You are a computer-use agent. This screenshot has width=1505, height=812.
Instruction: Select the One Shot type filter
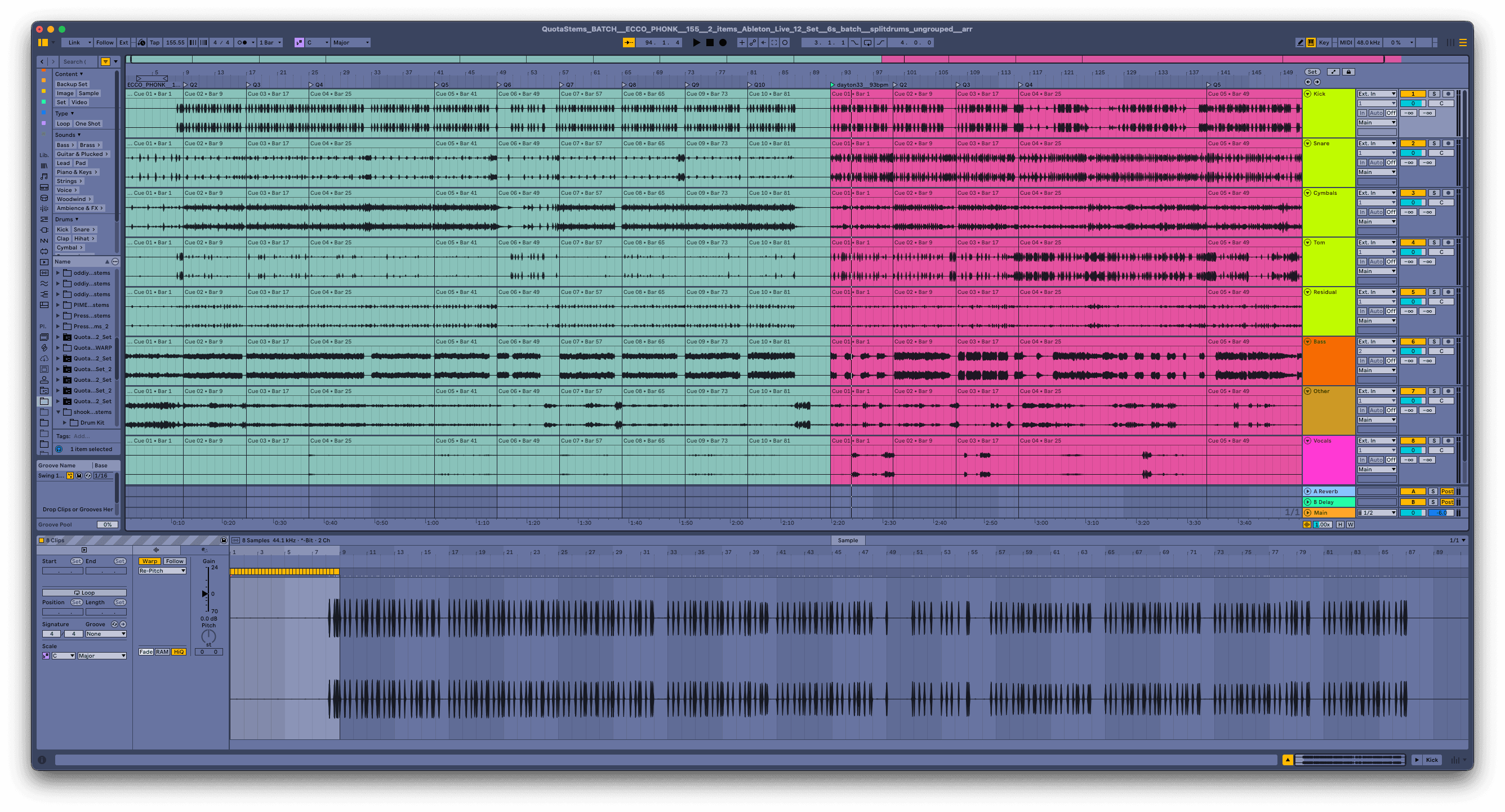click(88, 124)
